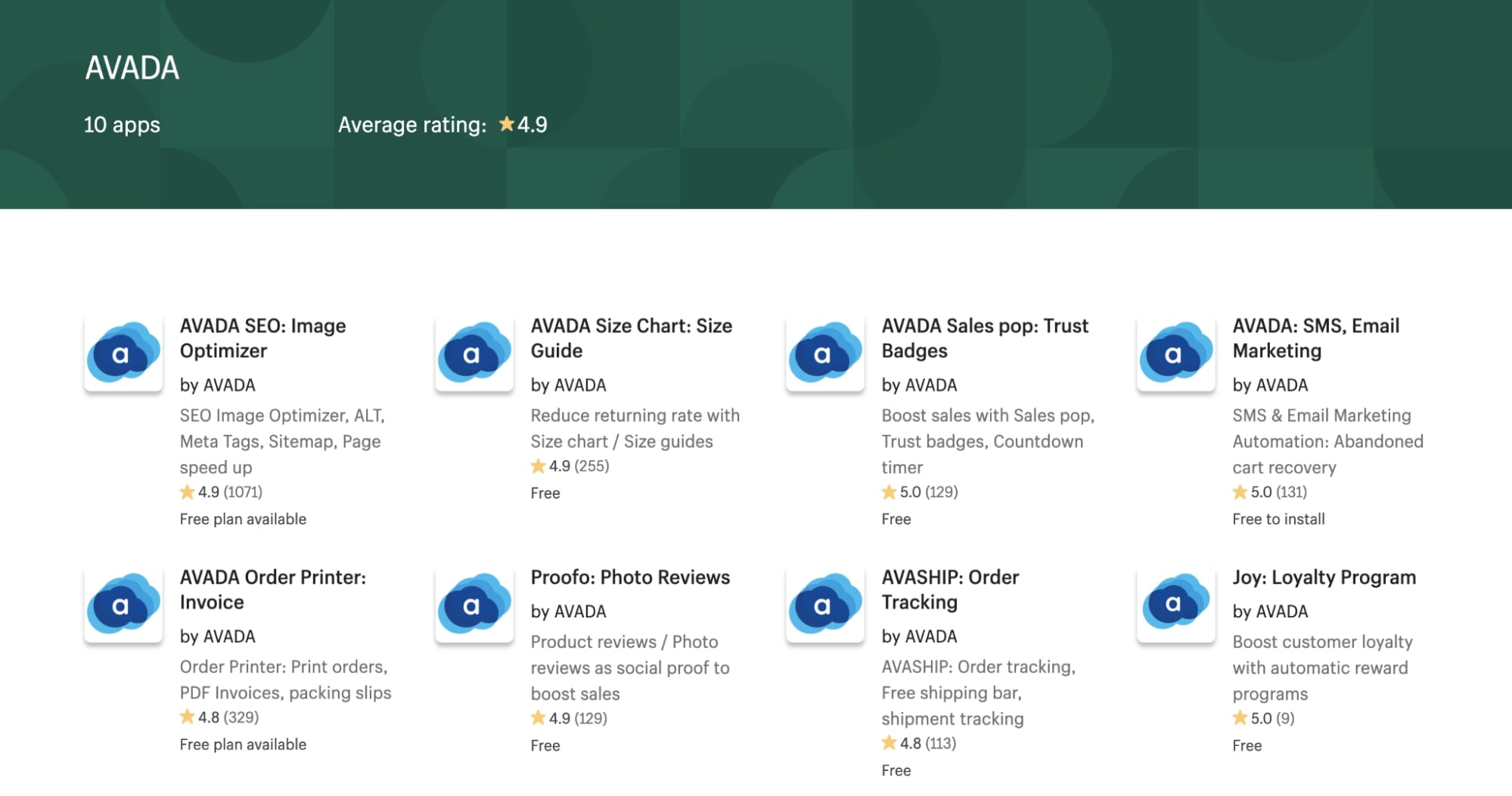
Task: Click the 'Boost customer loyalty' description
Action: point(1322,667)
